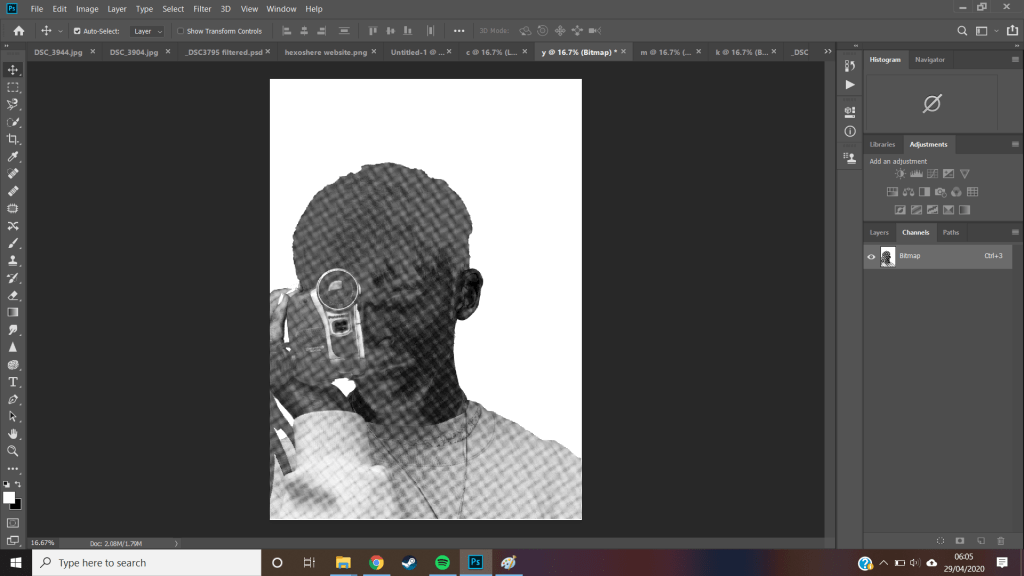Enable Show Transform Controls checkbox
This screenshot has height=576, width=1024.
181,31
